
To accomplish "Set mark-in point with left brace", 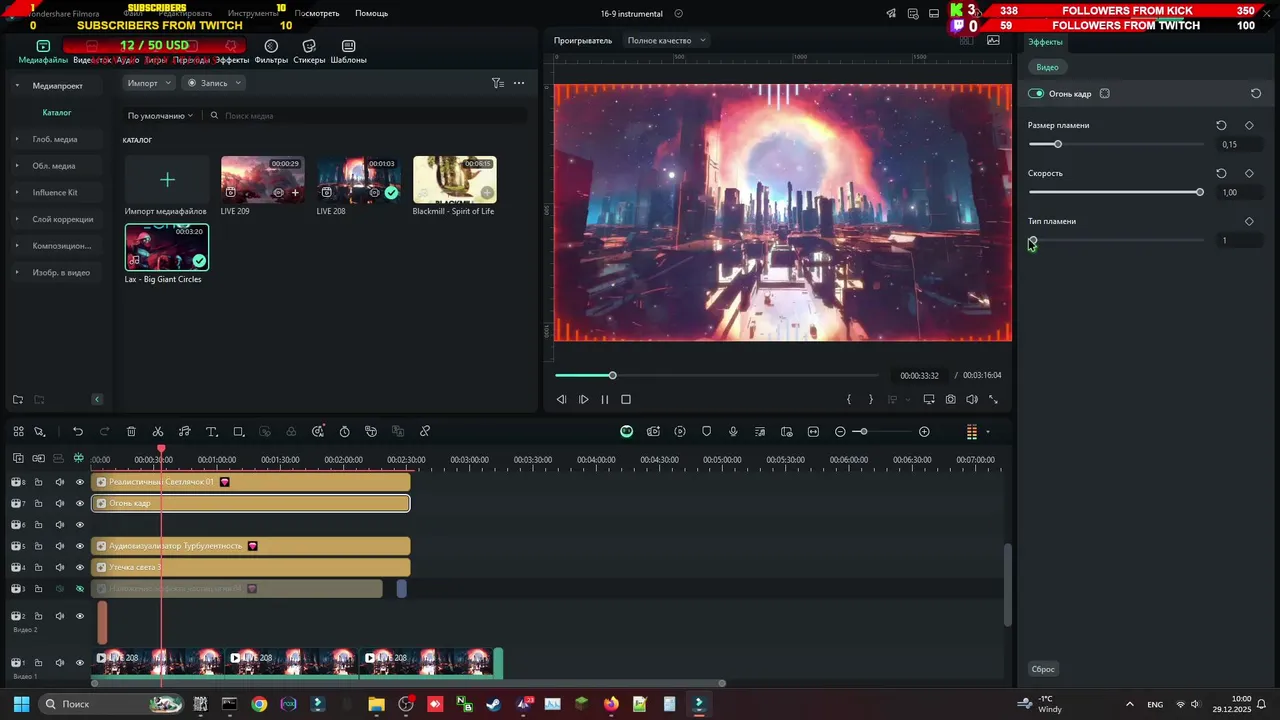I will (849, 399).
